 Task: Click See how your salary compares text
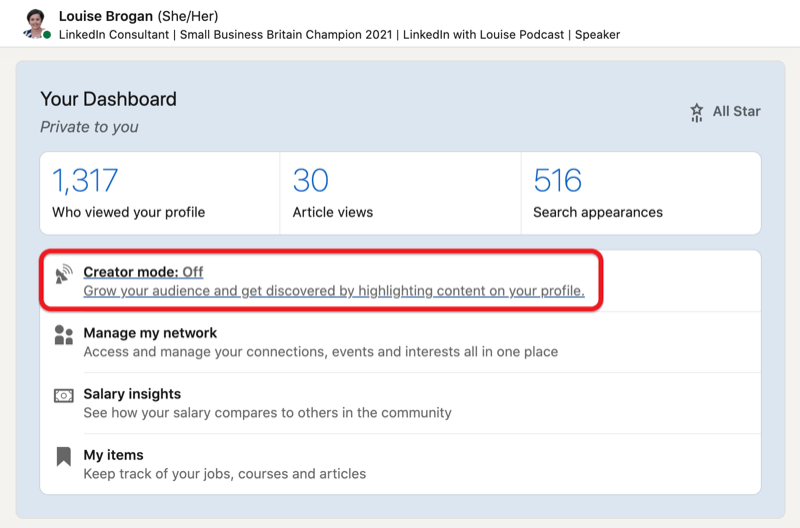coord(267,413)
